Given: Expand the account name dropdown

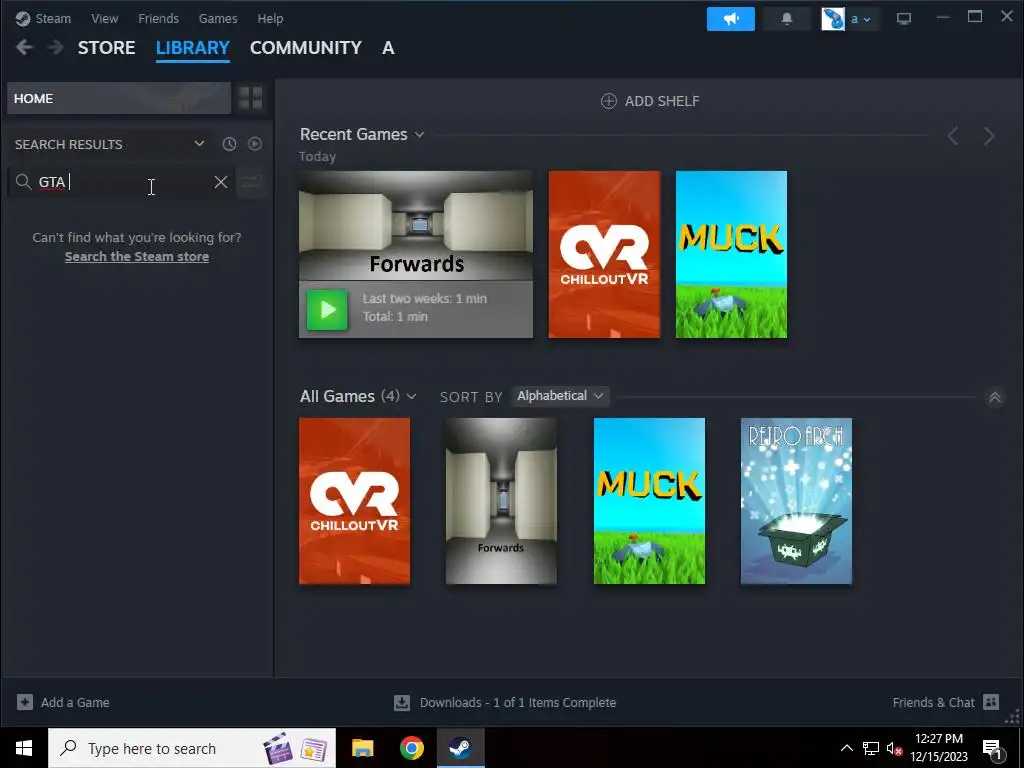Looking at the screenshot, I should coord(861,20).
